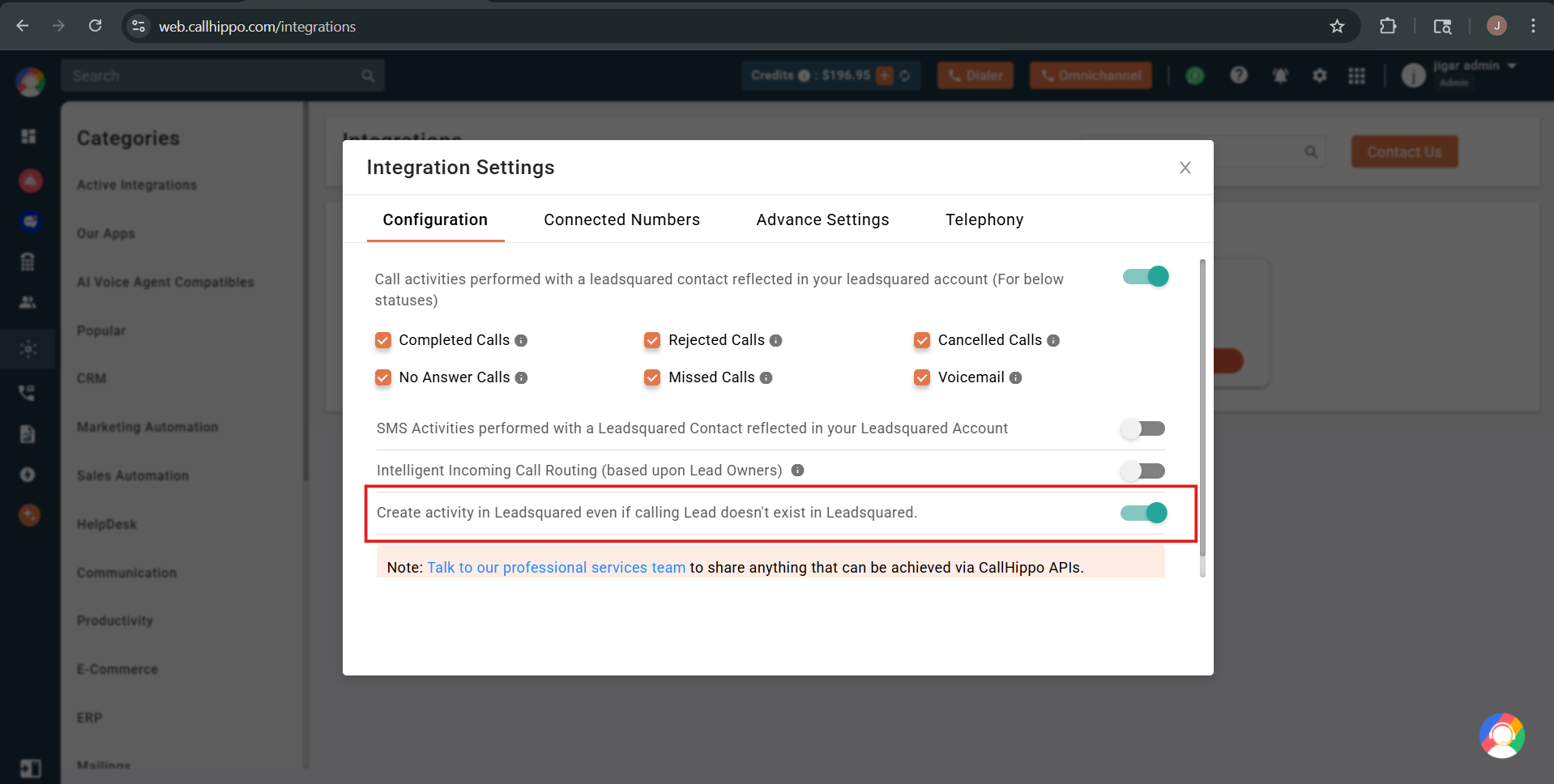The width and height of the screenshot is (1554, 784).
Task: Click info icon beside Completed Calls
Action: [x=521, y=341]
